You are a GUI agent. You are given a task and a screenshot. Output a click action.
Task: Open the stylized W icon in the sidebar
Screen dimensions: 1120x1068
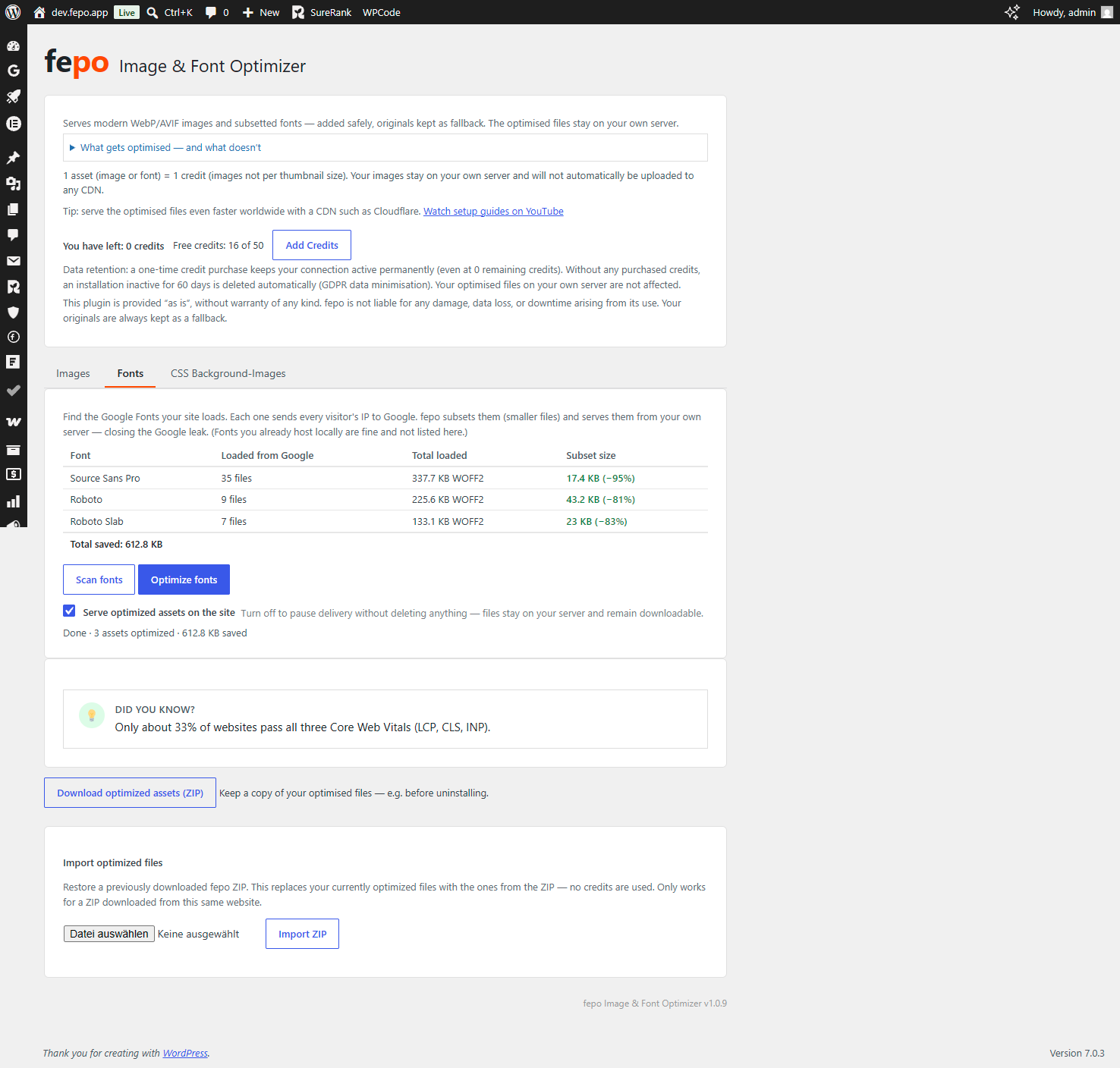click(13, 422)
